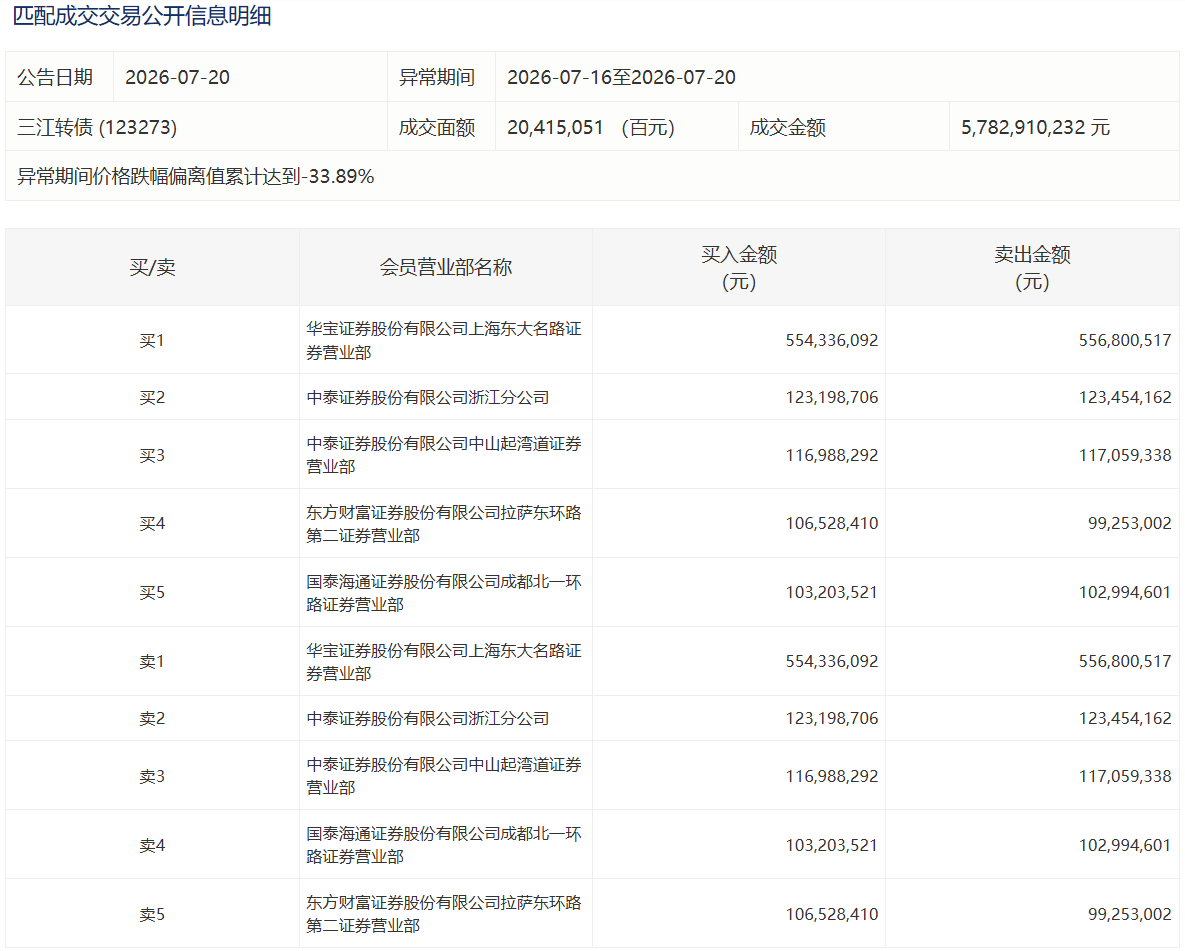The image size is (1185, 951).
Task: Select the 买3 row label
Action: [152, 456]
